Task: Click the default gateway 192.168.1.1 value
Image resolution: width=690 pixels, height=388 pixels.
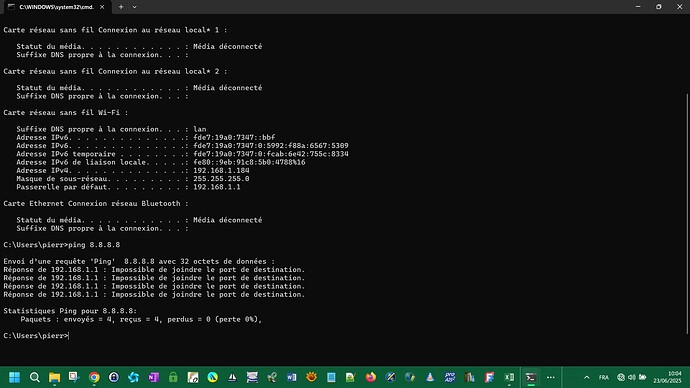Action: [x=217, y=187]
